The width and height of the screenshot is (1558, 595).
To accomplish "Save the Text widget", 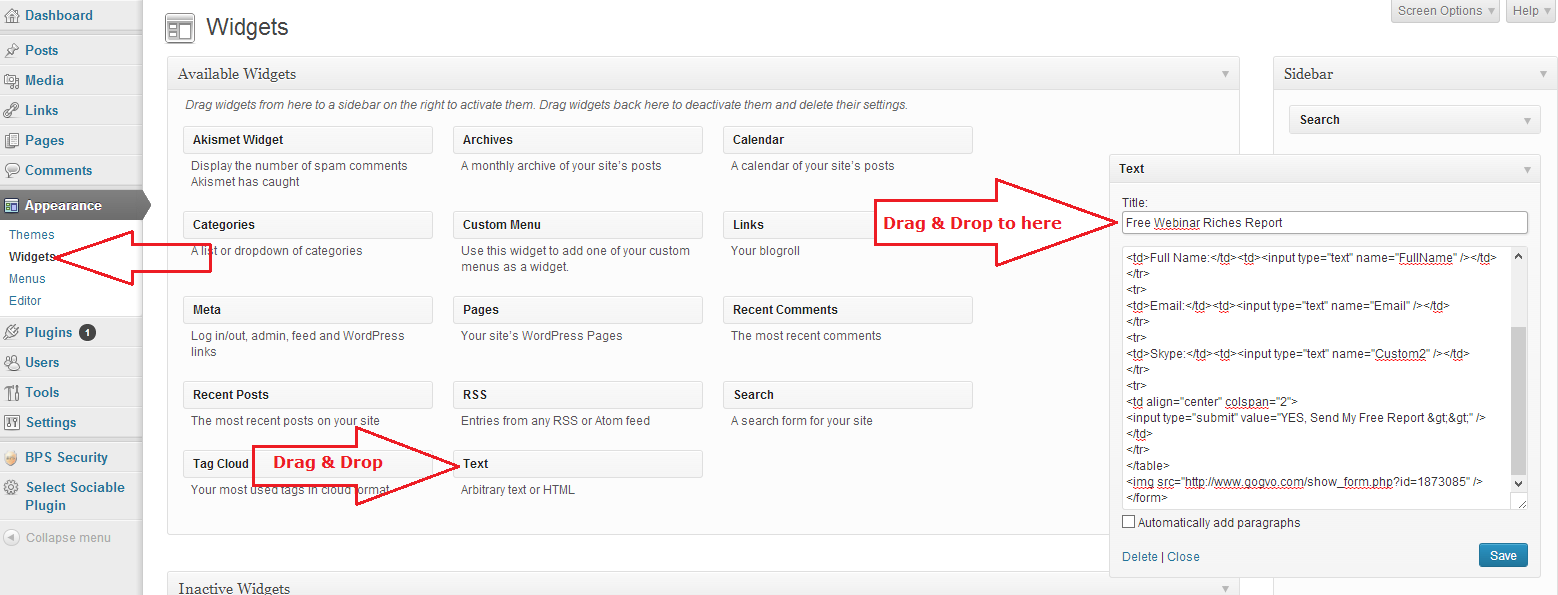I will click(1502, 556).
